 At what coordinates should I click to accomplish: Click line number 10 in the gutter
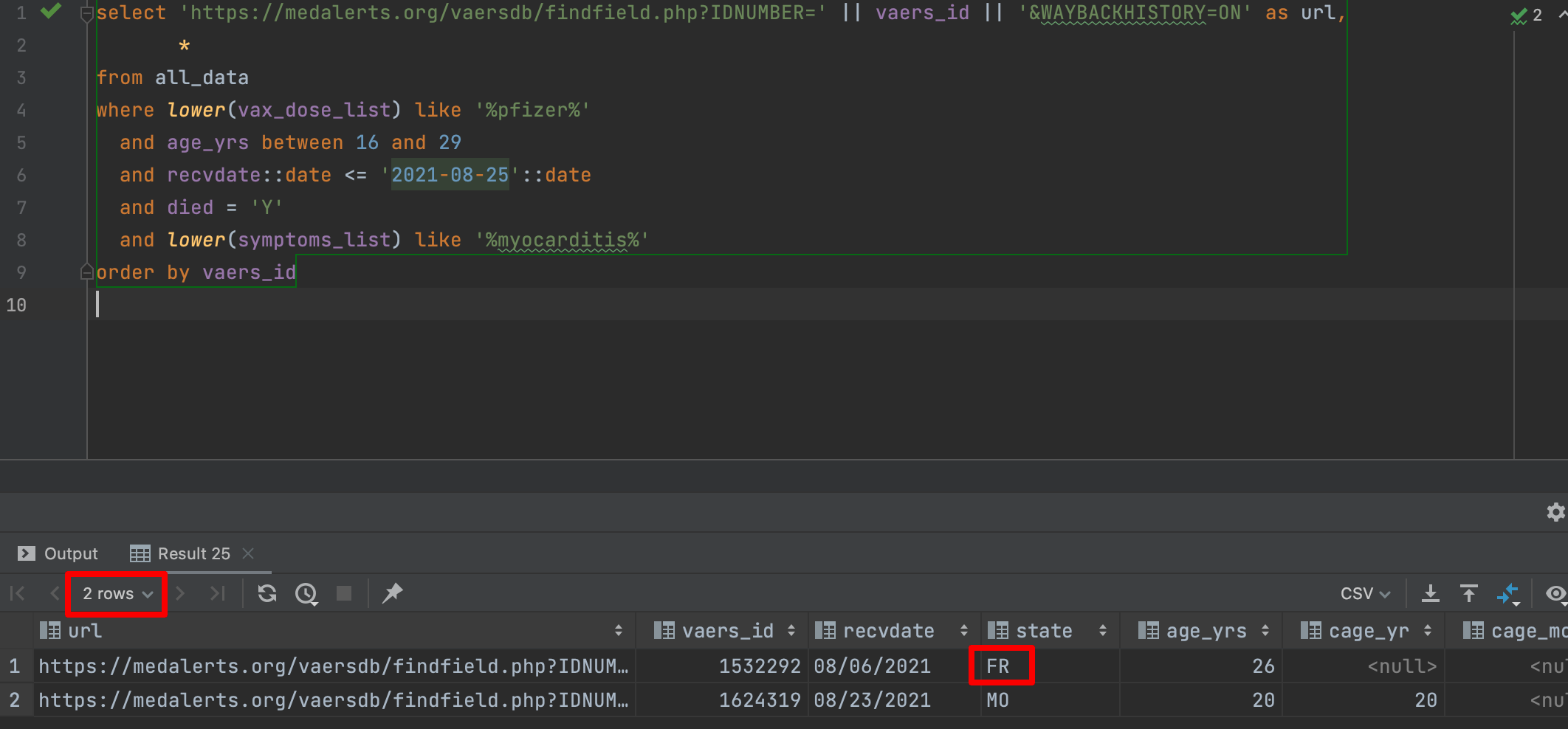[x=16, y=305]
